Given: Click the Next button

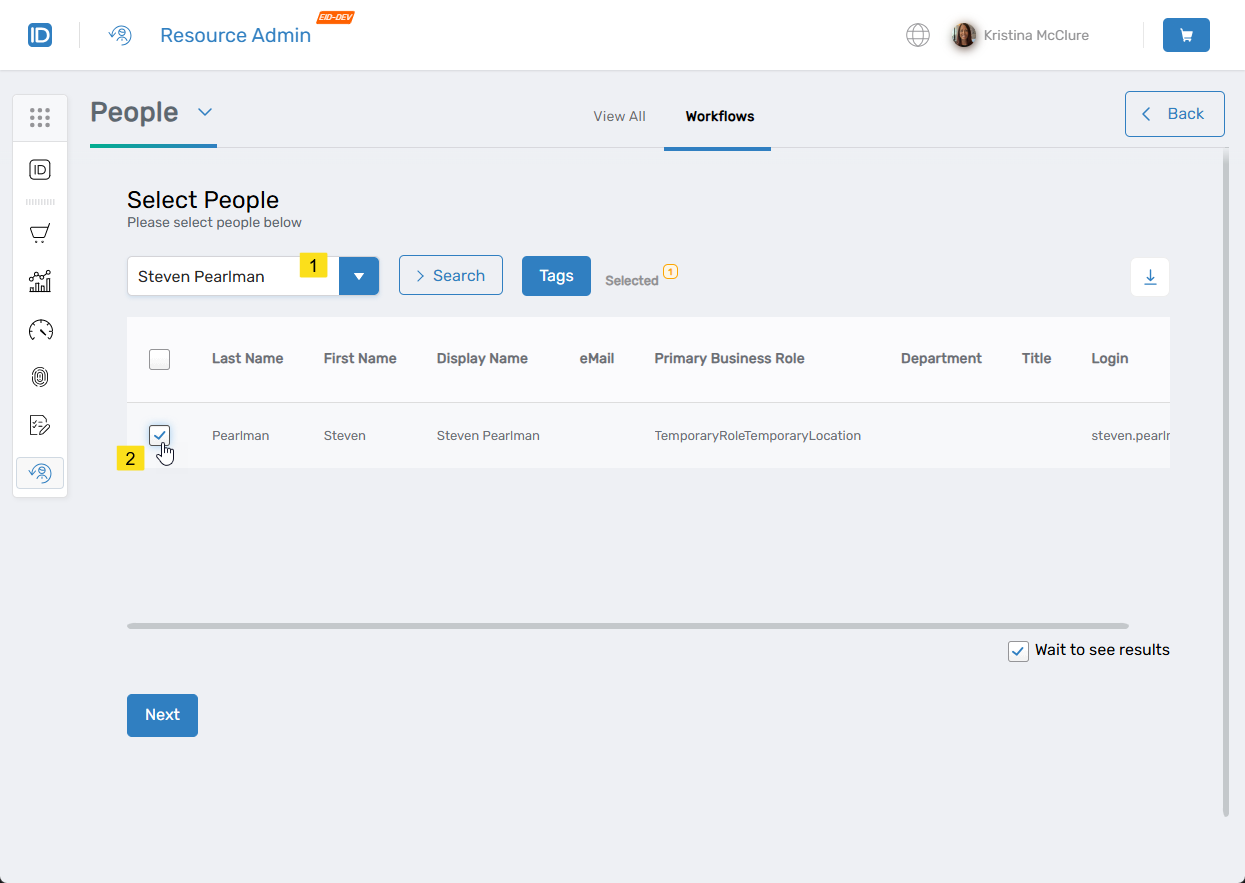Looking at the screenshot, I should pos(162,715).
